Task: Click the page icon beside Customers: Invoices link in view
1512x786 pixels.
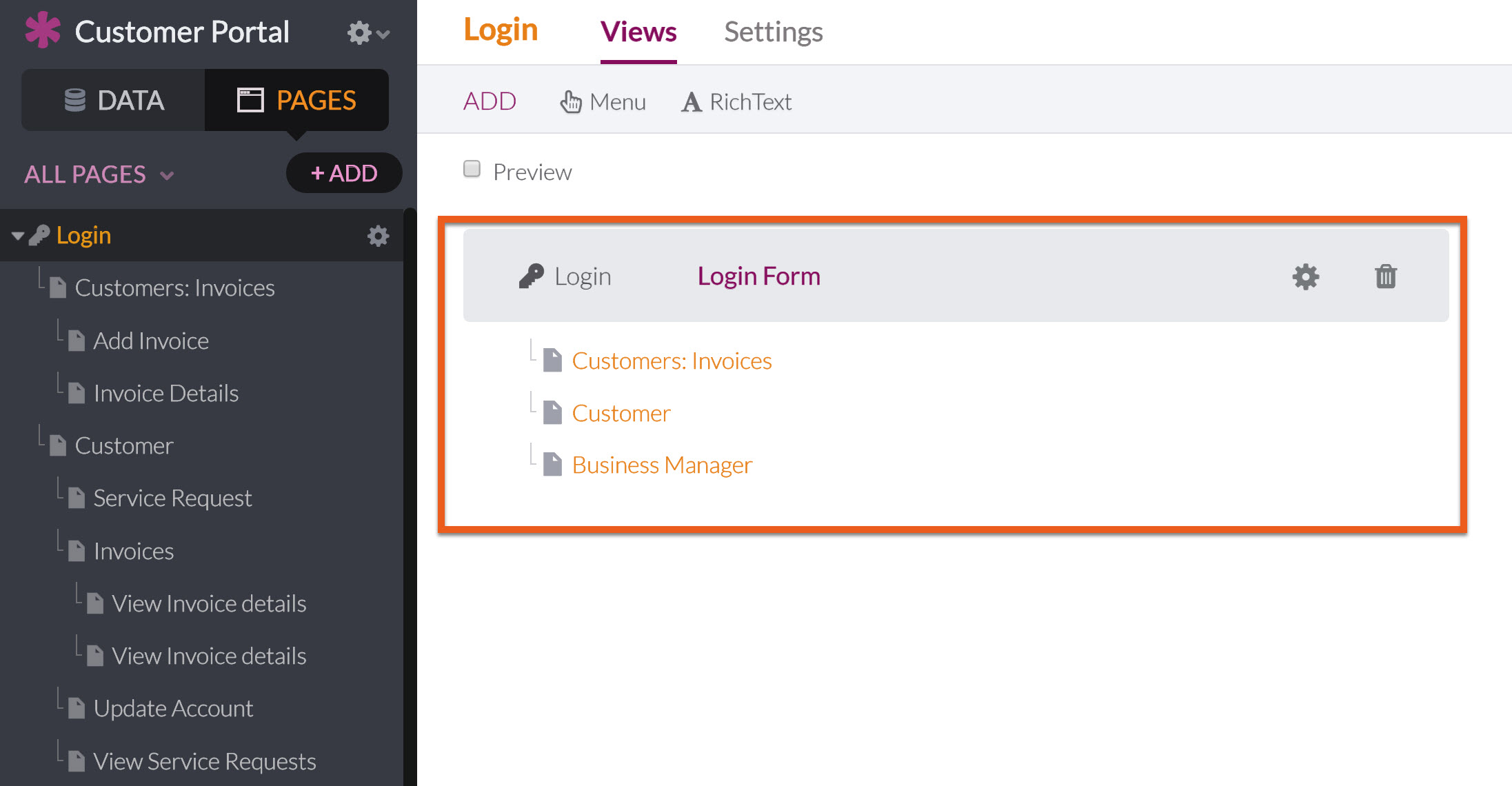Action: tap(552, 360)
